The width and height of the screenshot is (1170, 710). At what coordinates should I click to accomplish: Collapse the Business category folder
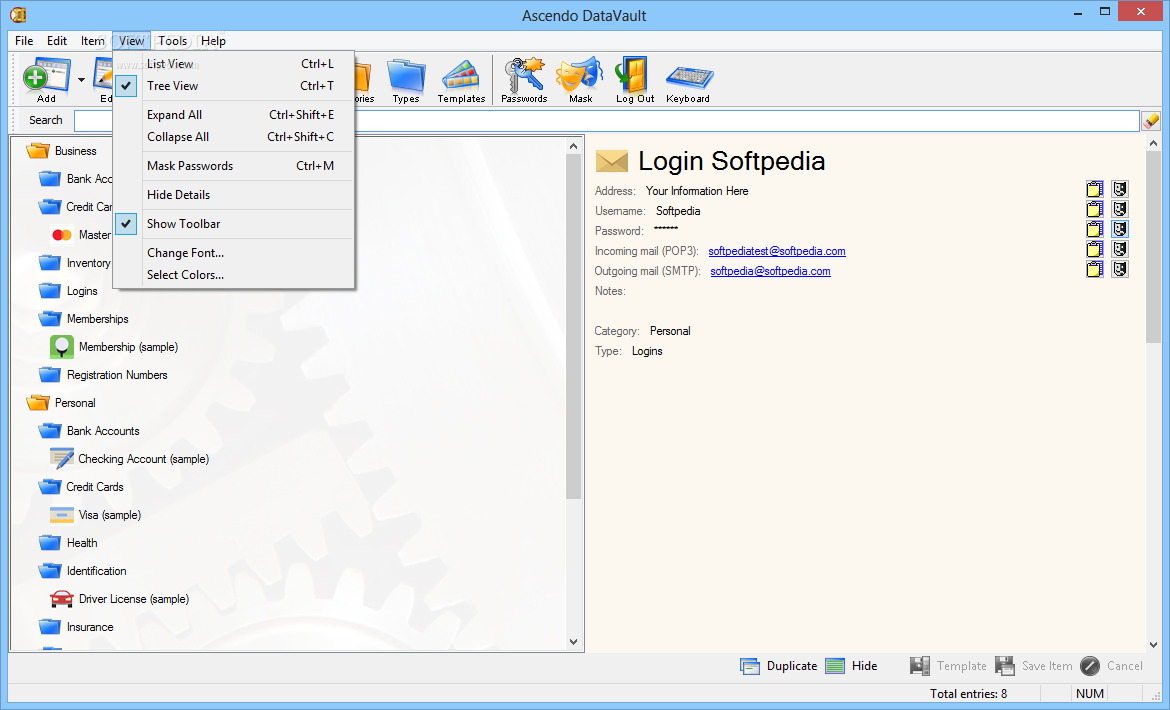(x=37, y=151)
